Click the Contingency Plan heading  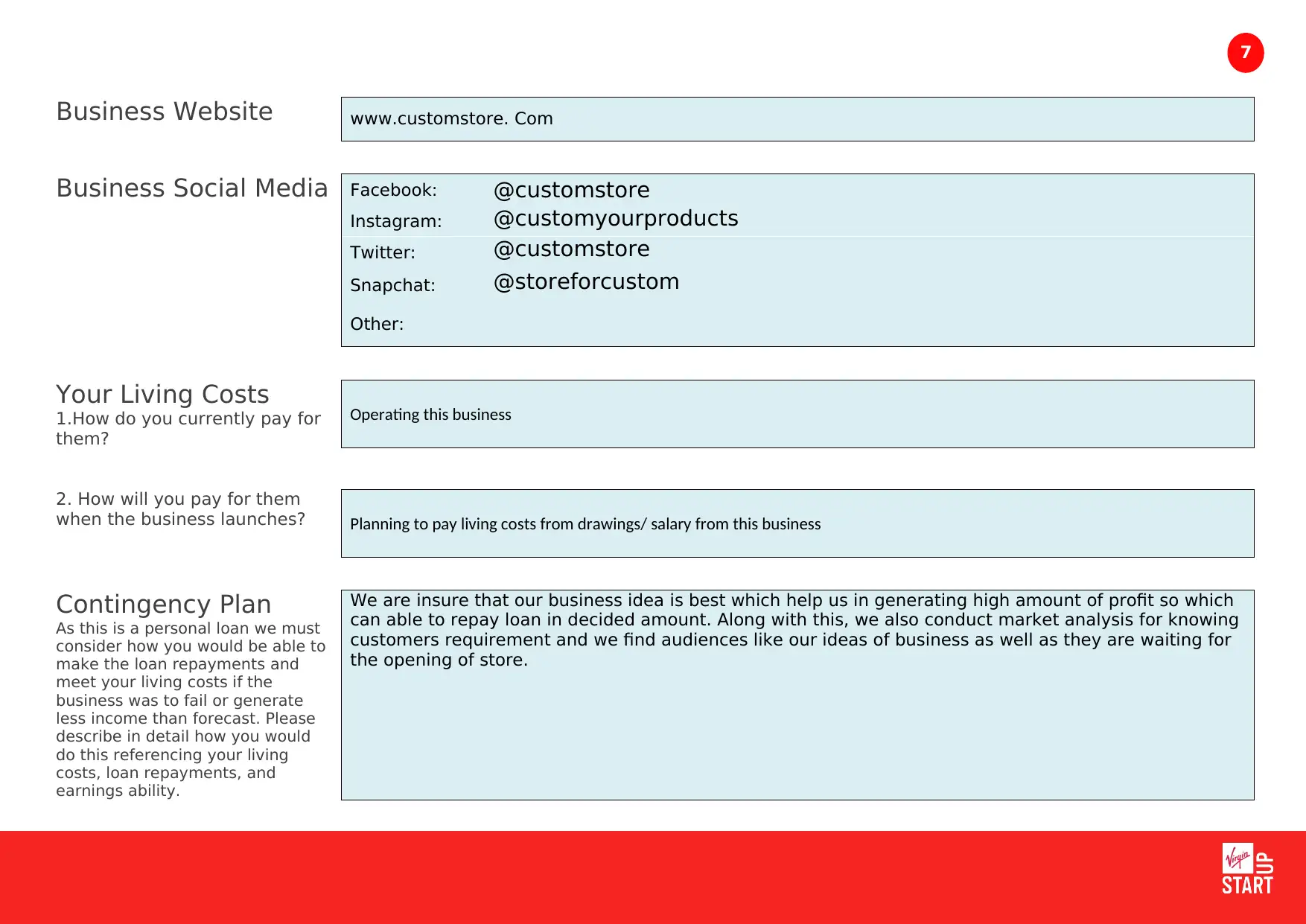coord(164,604)
